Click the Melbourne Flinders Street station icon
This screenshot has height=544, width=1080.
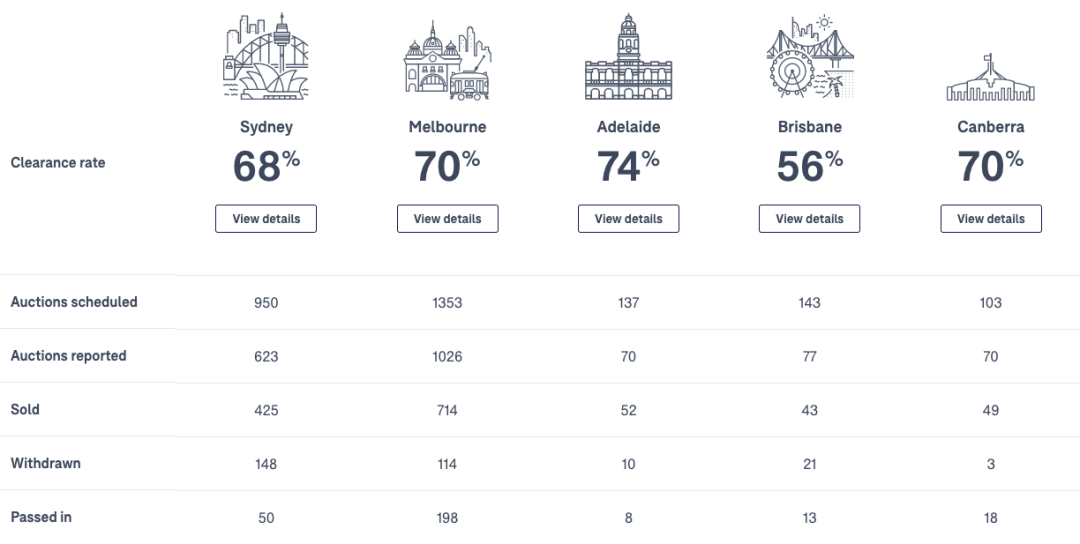tap(447, 61)
